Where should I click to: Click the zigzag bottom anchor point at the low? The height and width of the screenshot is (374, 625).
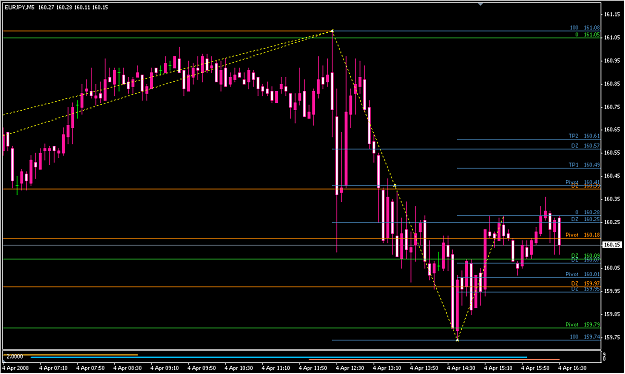pyautogui.click(x=457, y=340)
